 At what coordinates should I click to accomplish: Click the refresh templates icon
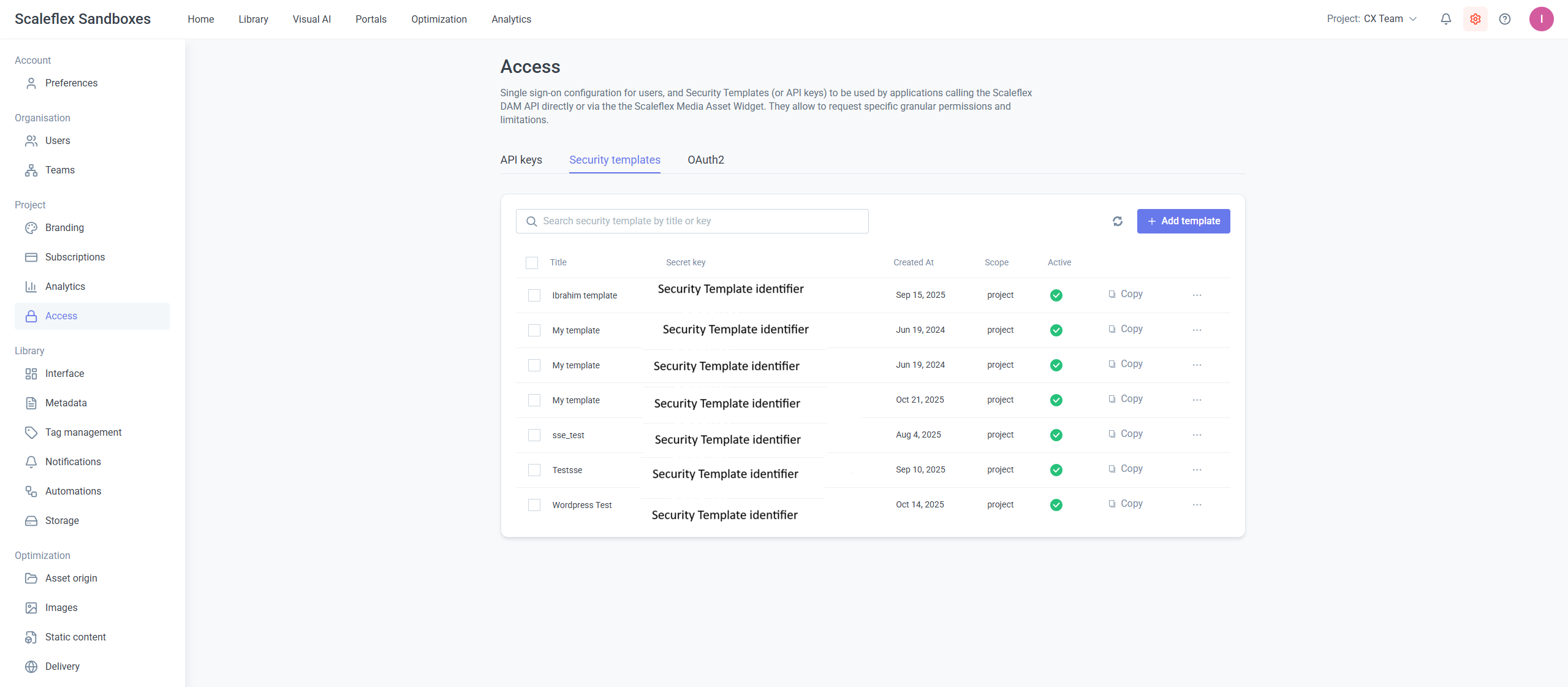pos(1117,221)
